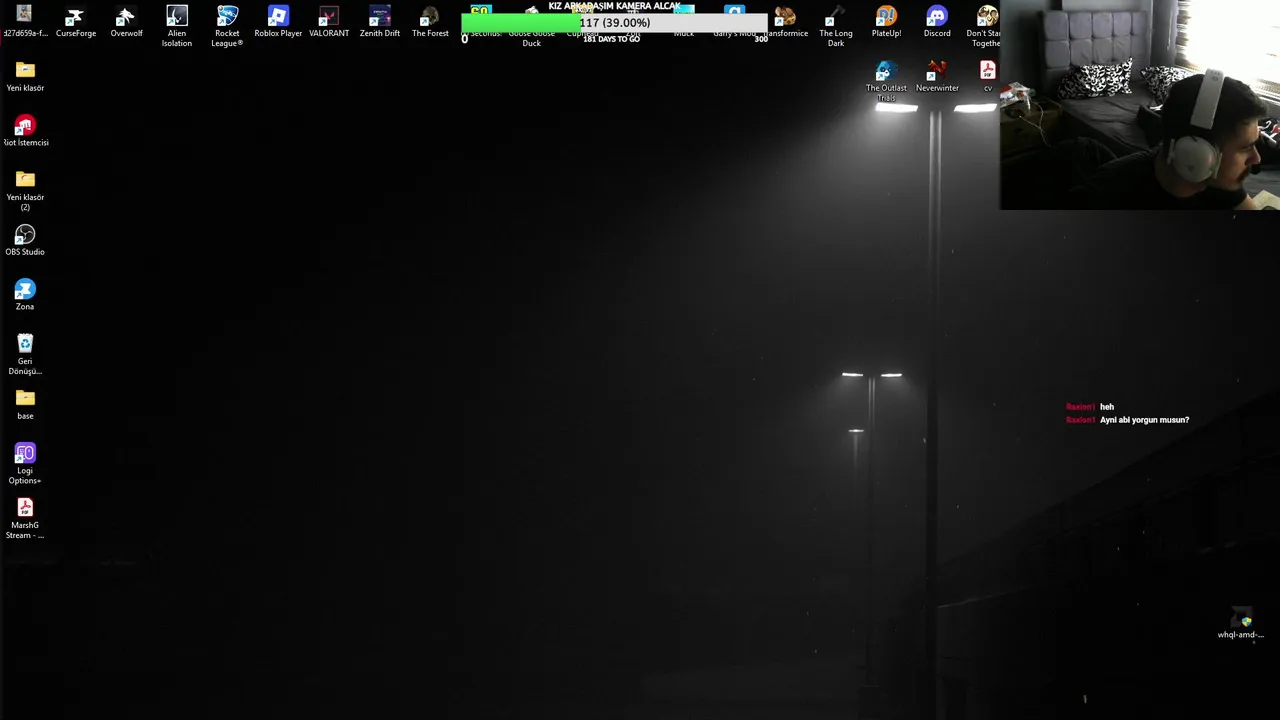
Task: Select the Transformice desktop icon
Action: coord(786,22)
